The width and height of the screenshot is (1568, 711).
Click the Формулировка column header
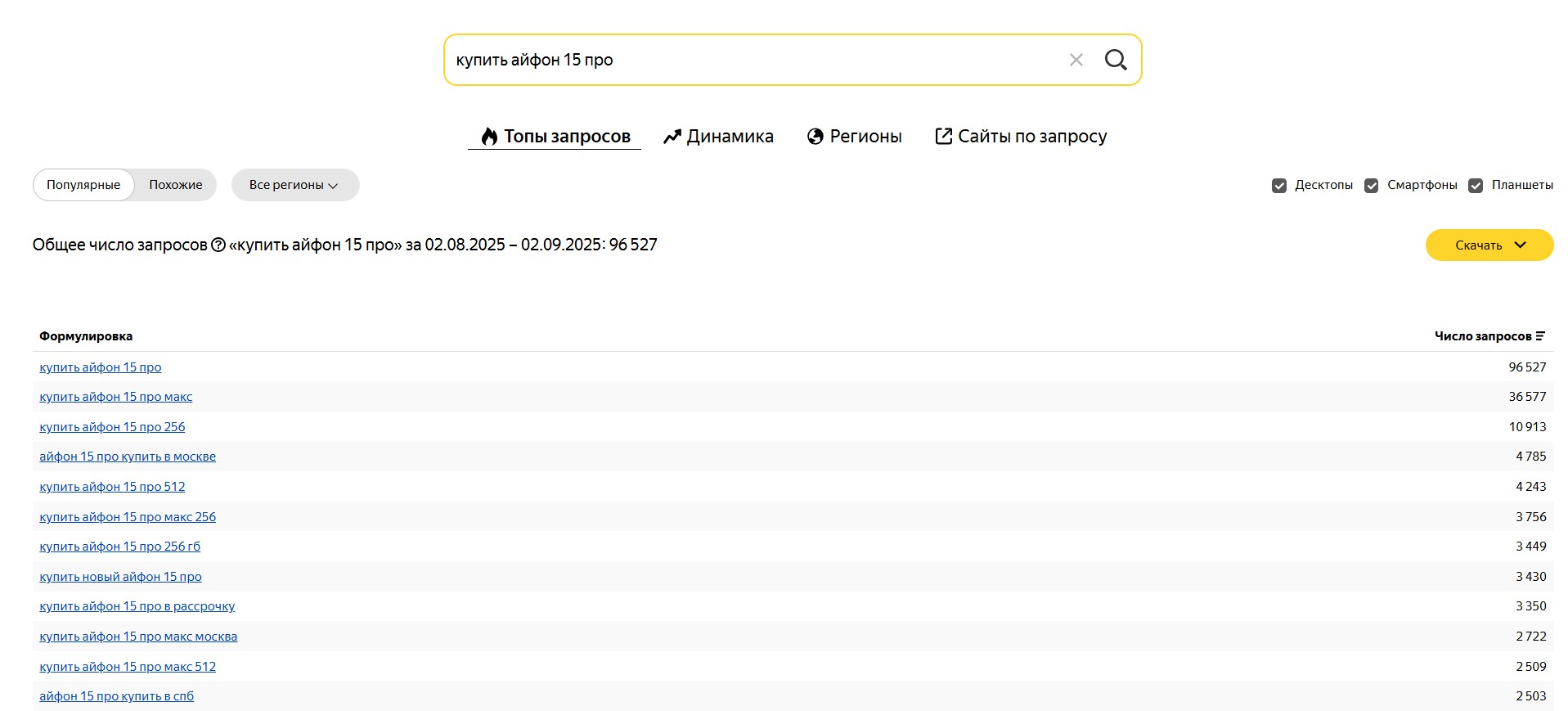[86, 336]
